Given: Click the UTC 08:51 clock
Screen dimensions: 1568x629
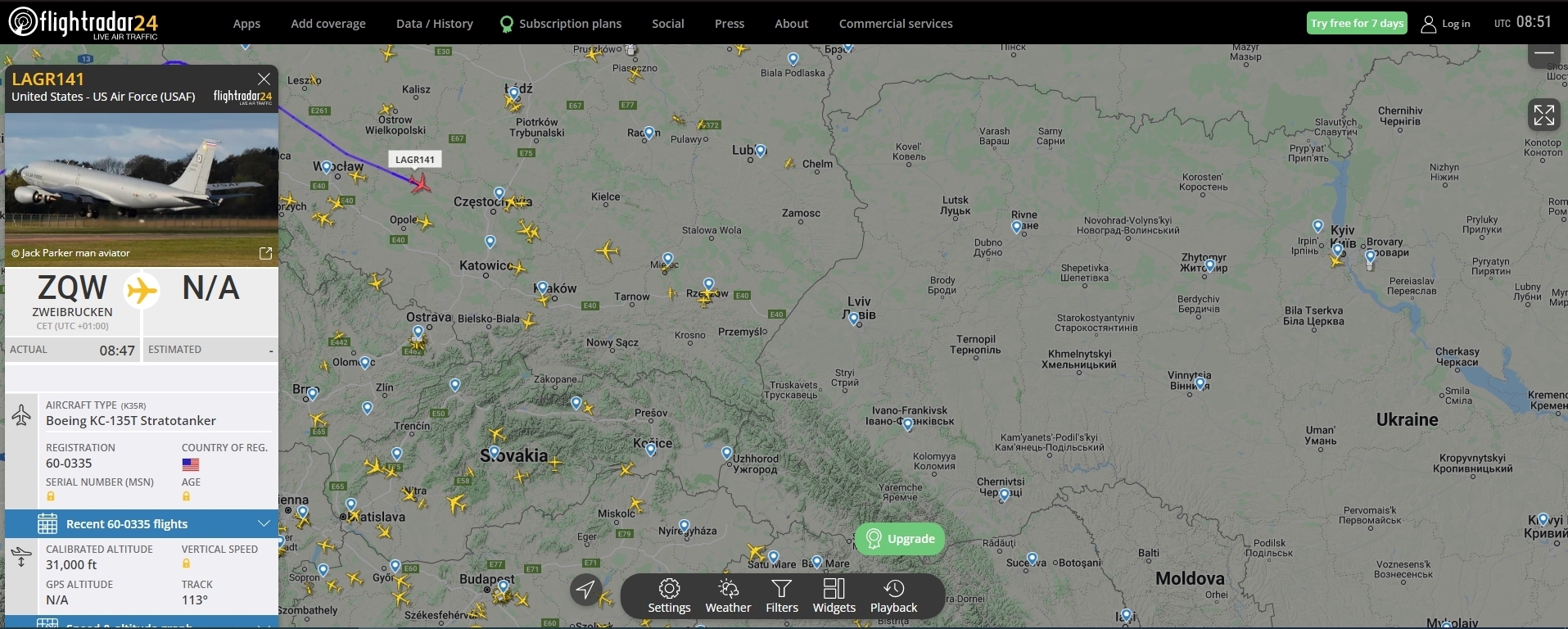Looking at the screenshot, I should (1523, 22).
